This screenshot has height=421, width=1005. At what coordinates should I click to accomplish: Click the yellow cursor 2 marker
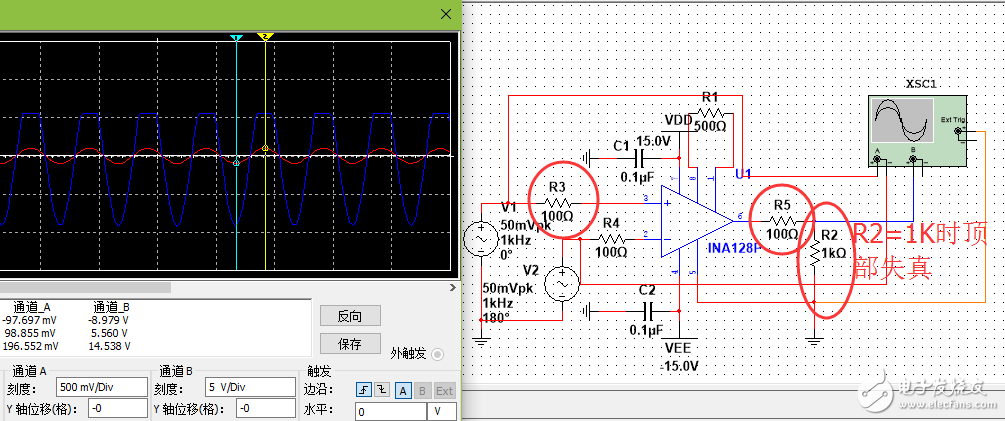click(265, 38)
